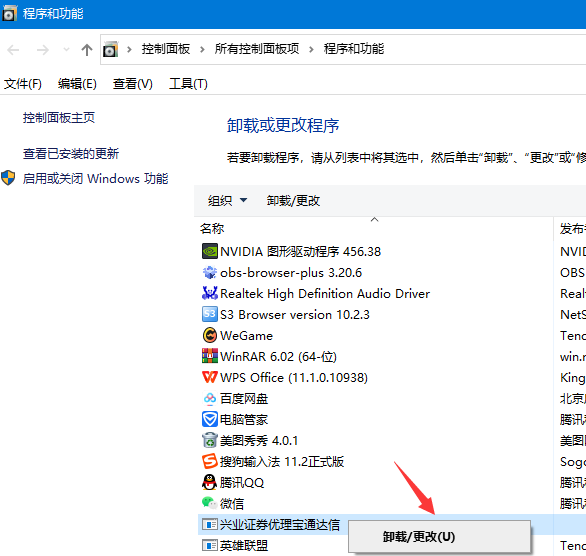Viewport: 586px width, 556px height.
Task: Select 搜狗输入法 11.2正式版 entry
Action: (x=282, y=461)
